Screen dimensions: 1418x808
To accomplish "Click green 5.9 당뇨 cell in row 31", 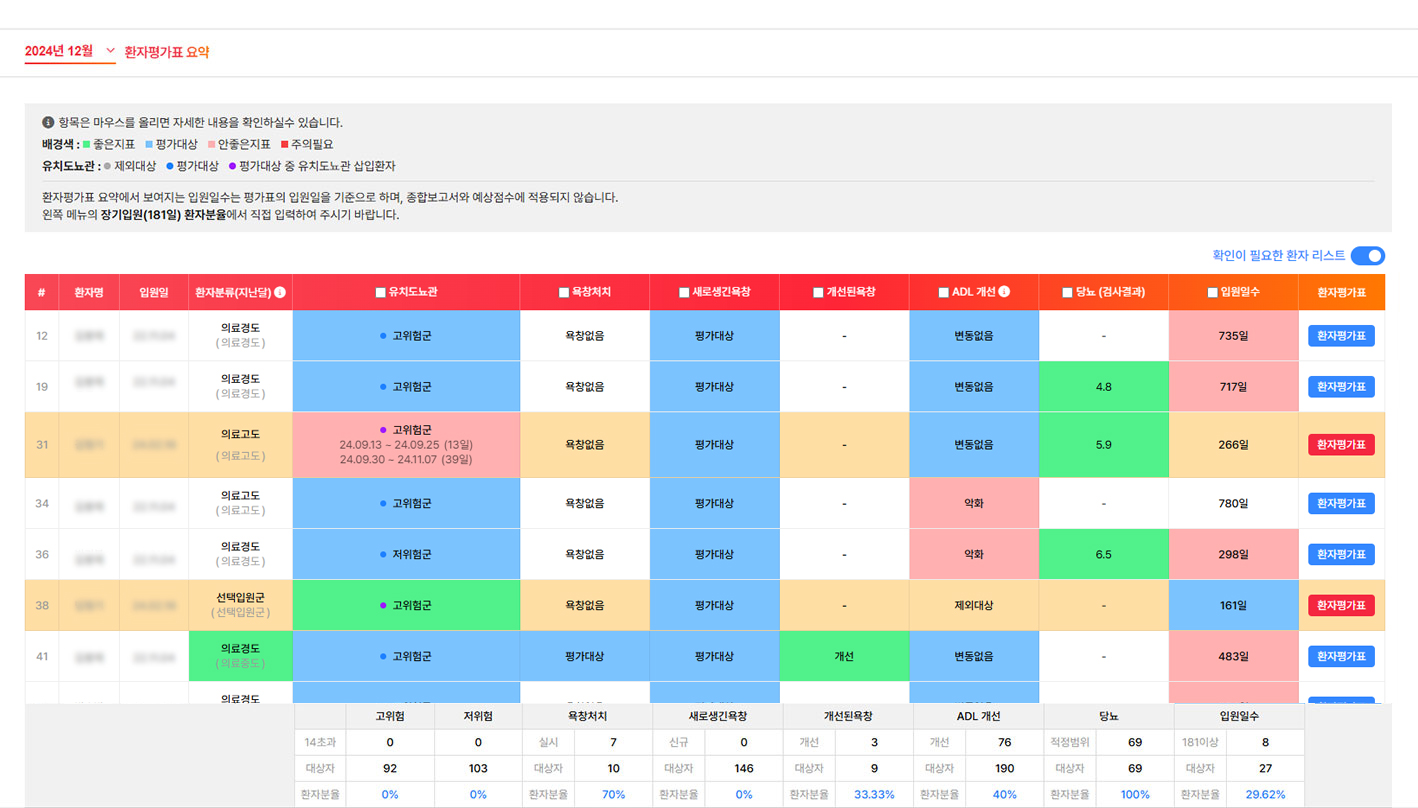I will point(1103,445).
